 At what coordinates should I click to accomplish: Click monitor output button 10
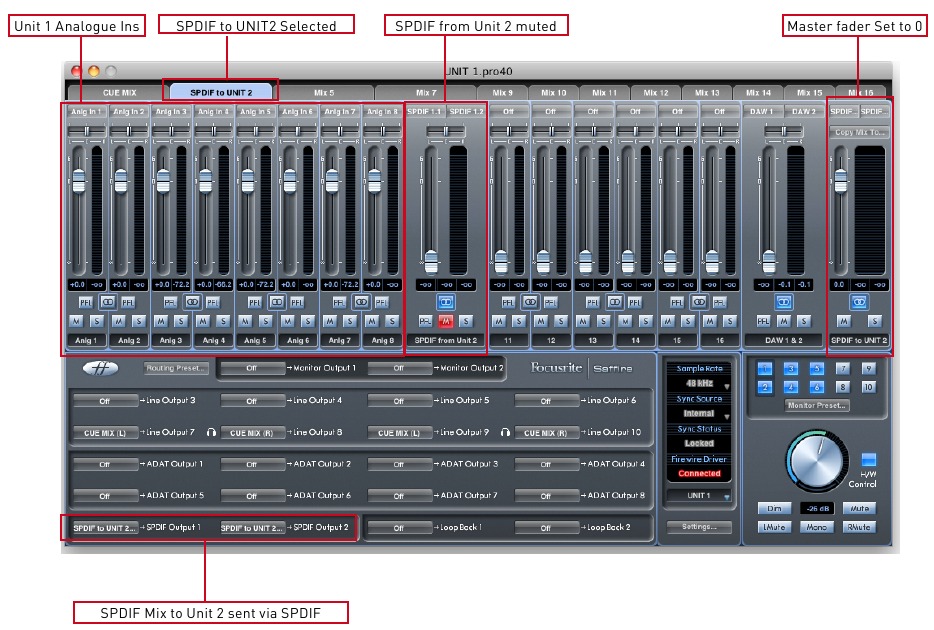(x=869, y=388)
